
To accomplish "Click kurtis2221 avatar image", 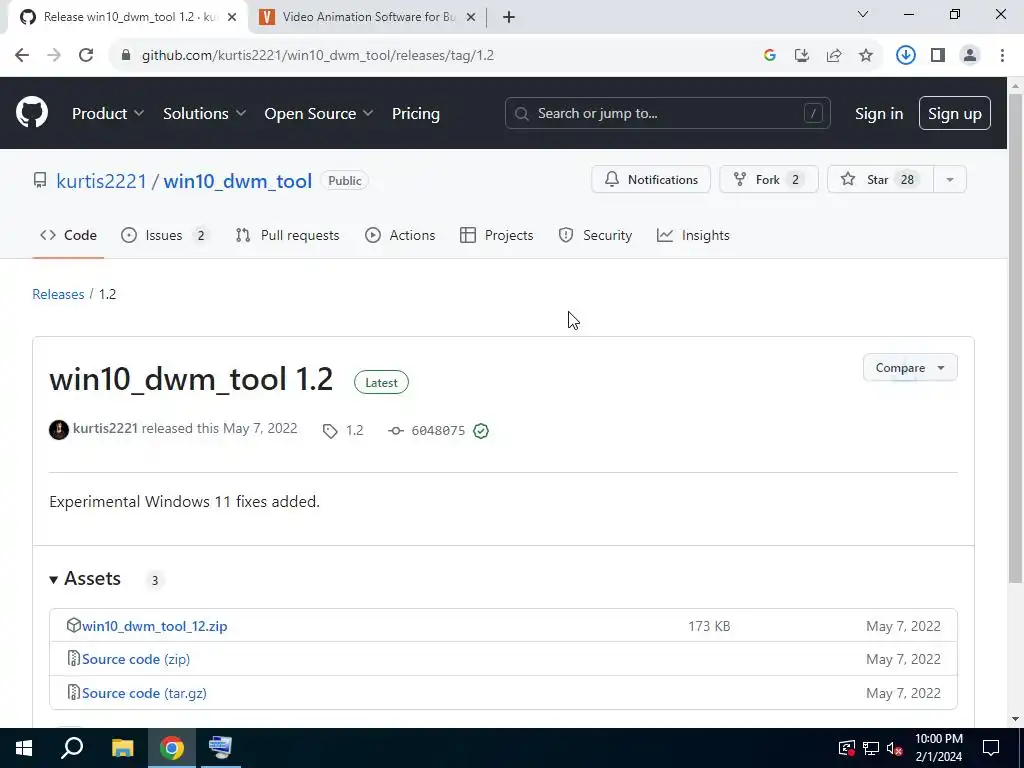I will click(59, 430).
